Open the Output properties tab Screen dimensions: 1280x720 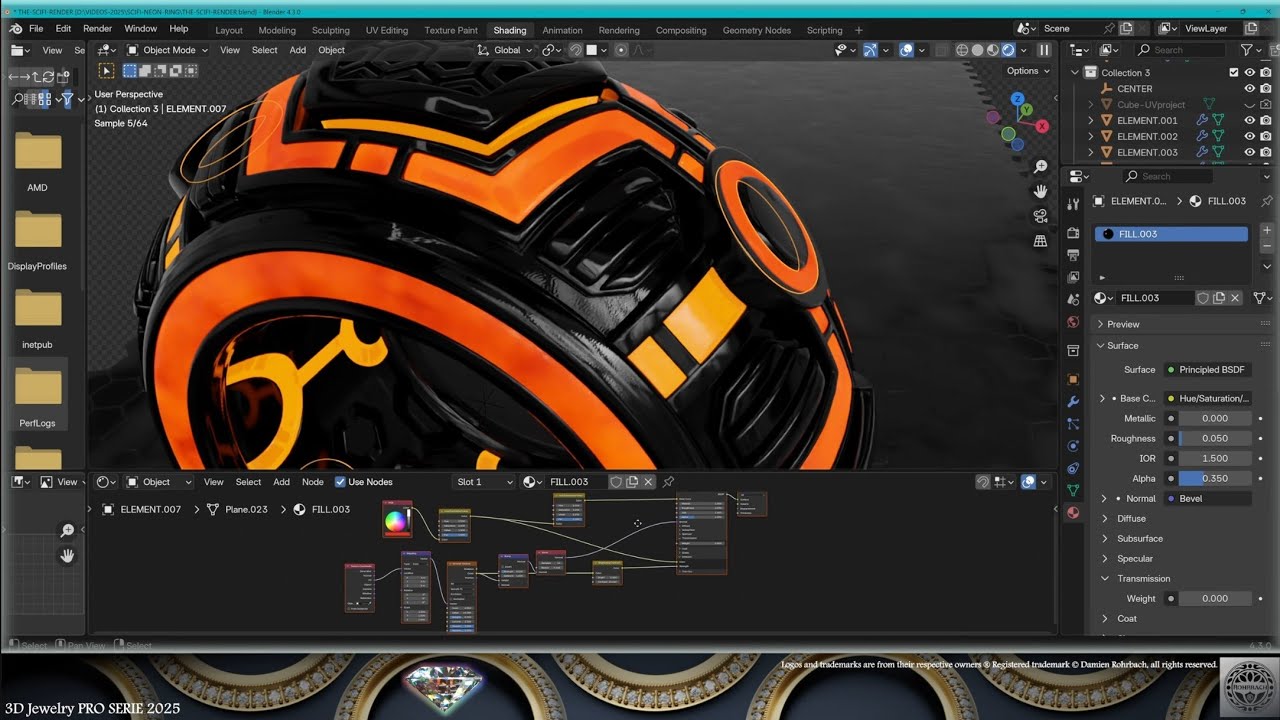coord(1073,255)
